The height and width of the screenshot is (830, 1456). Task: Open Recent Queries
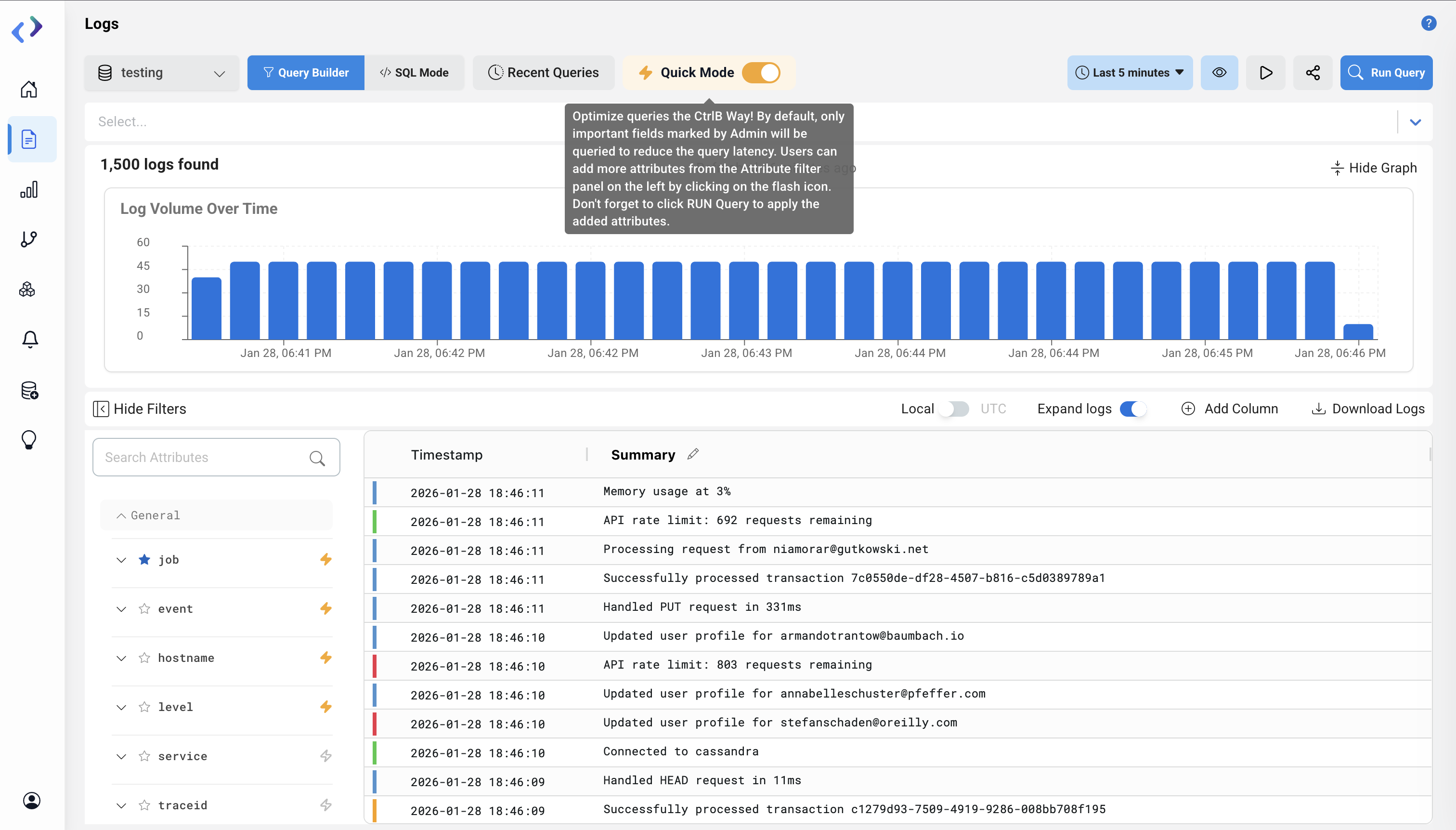coord(544,72)
